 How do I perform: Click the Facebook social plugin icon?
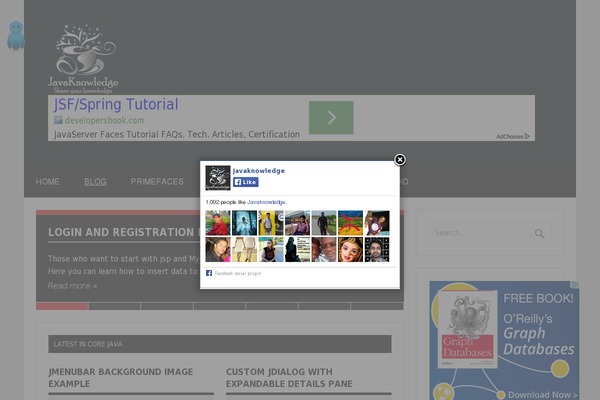click(x=209, y=273)
